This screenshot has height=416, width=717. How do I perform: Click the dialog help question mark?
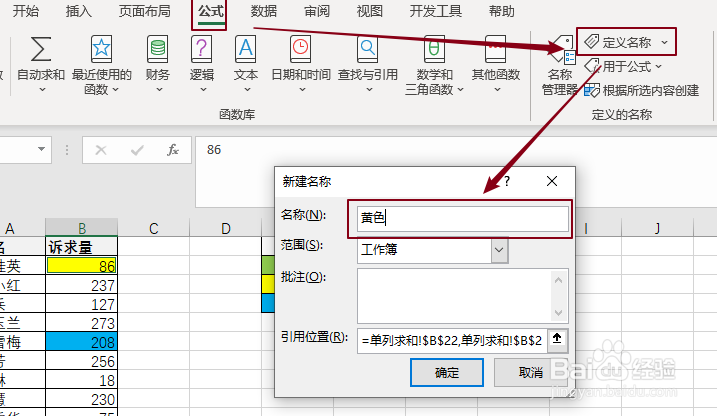tap(507, 181)
